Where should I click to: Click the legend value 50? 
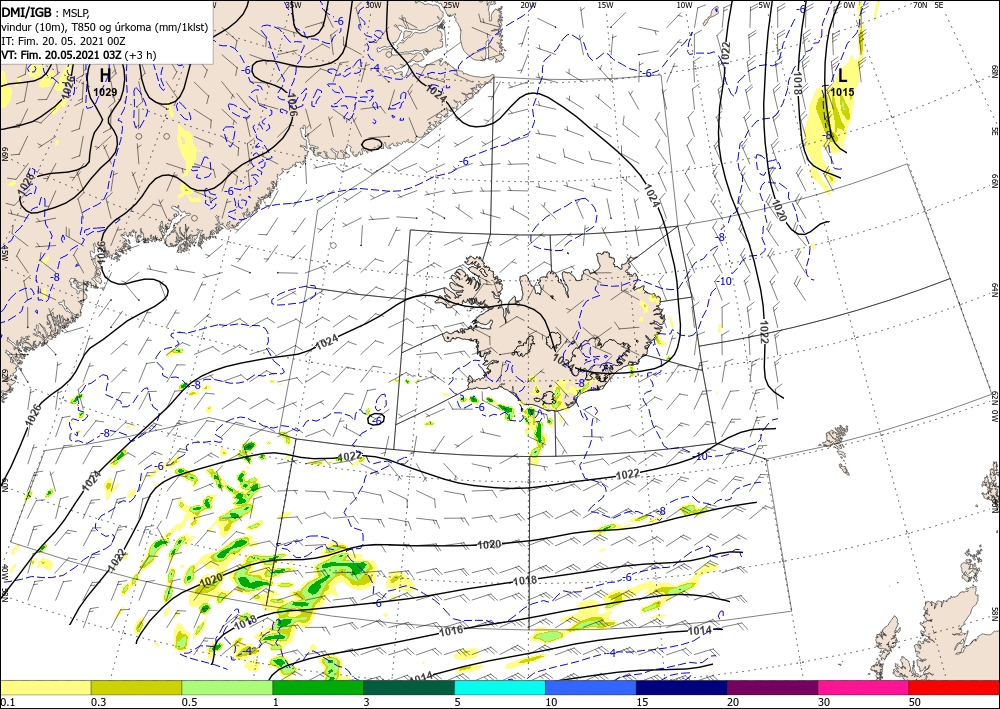click(915, 702)
